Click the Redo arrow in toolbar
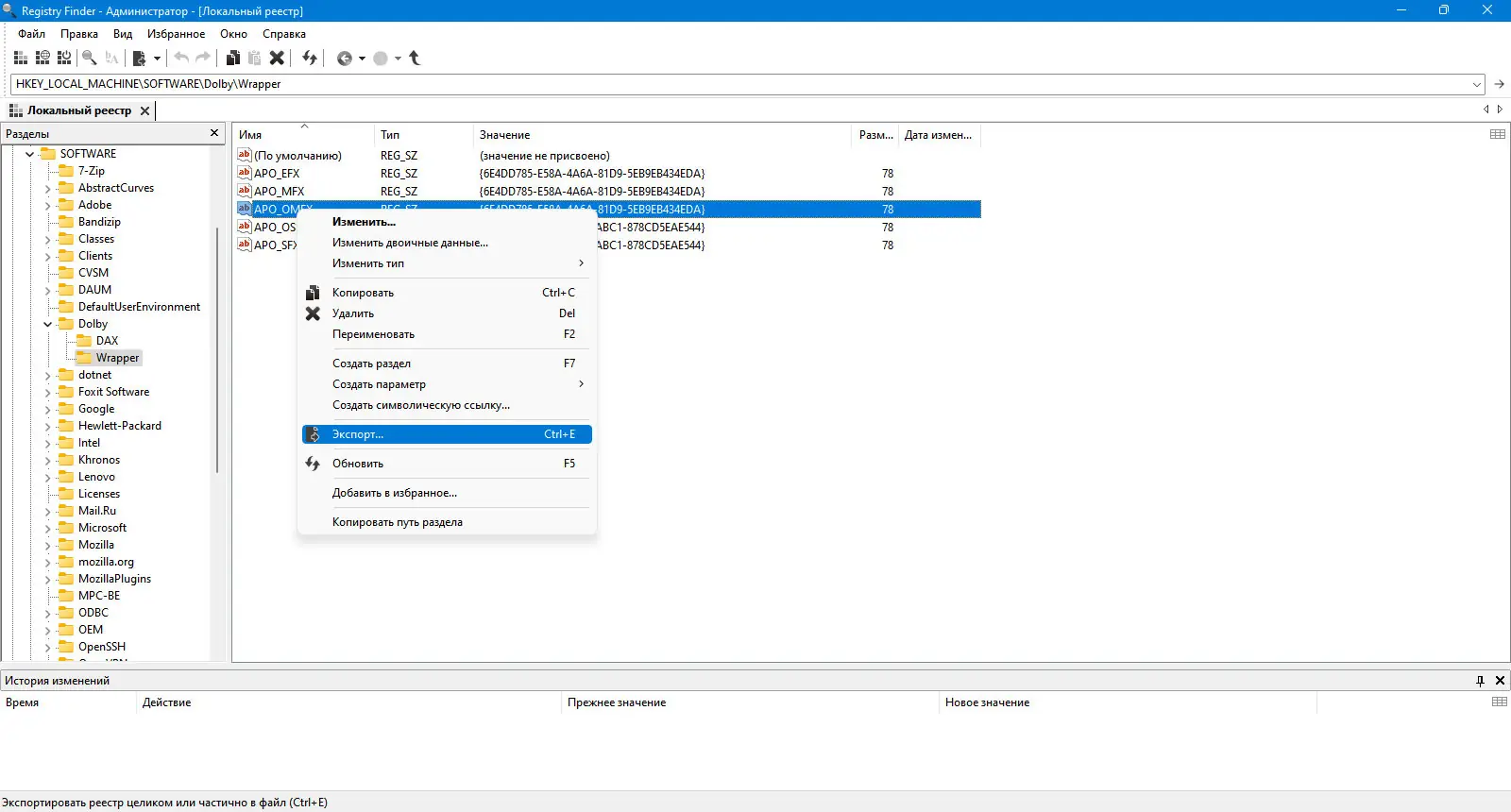This screenshot has width=1511, height=812. [x=202, y=58]
